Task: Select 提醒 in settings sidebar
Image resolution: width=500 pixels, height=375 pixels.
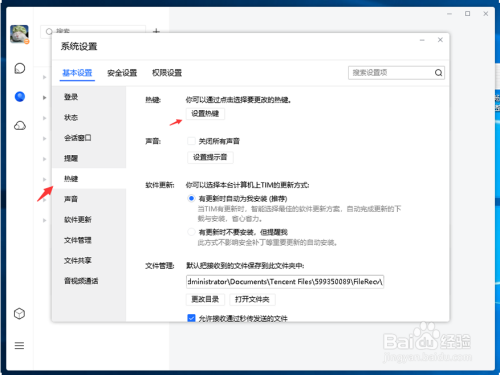Action: (x=89, y=158)
